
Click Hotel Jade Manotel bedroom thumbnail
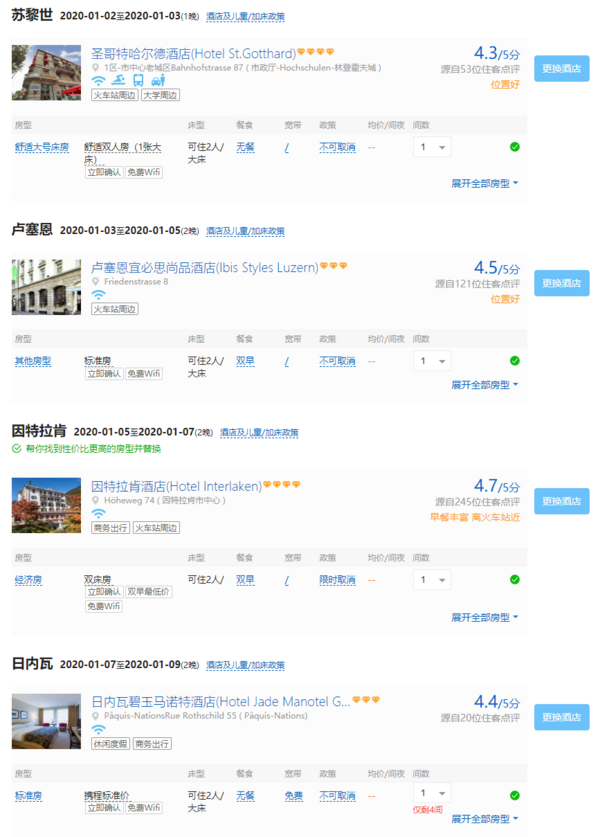46,721
